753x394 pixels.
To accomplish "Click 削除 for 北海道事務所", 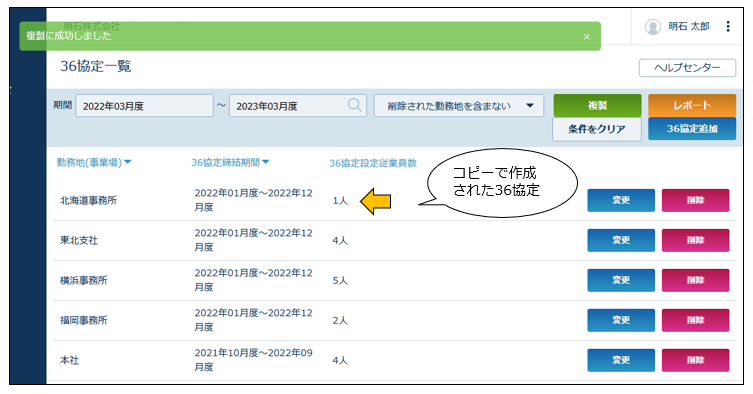I will click(x=695, y=200).
